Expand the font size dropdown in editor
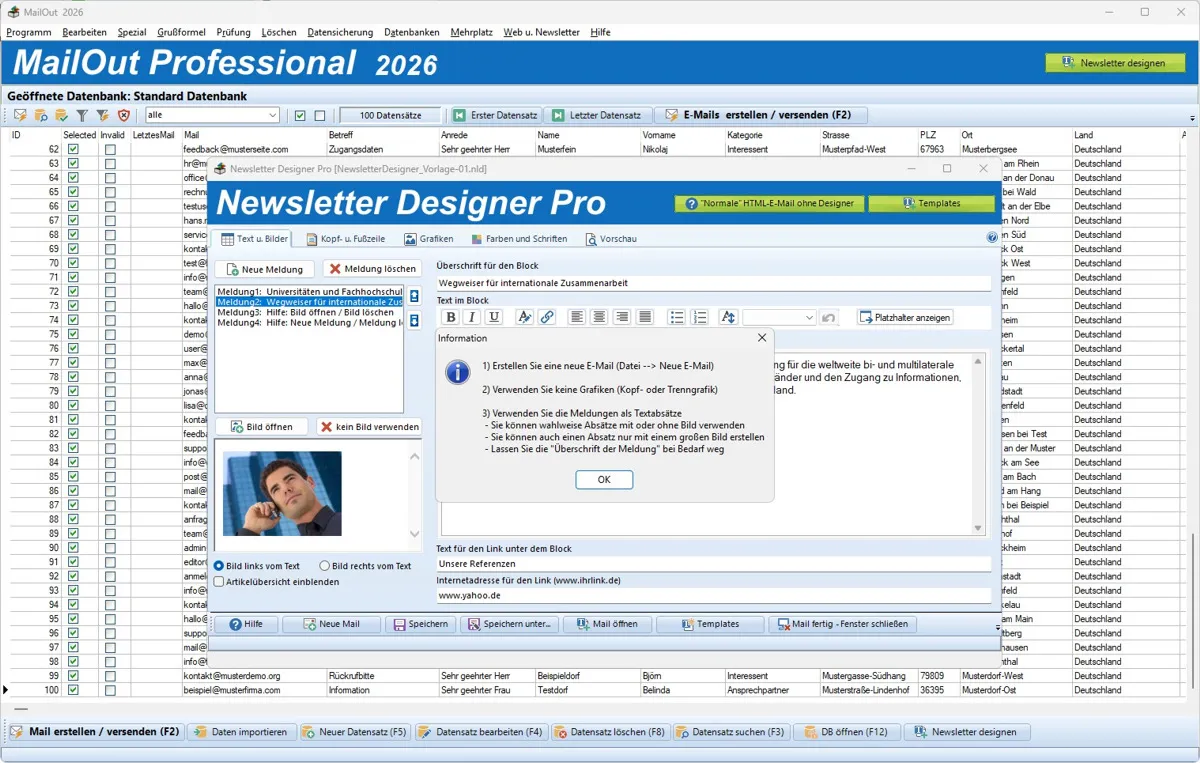The width and height of the screenshot is (1200, 763). [x=808, y=317]
